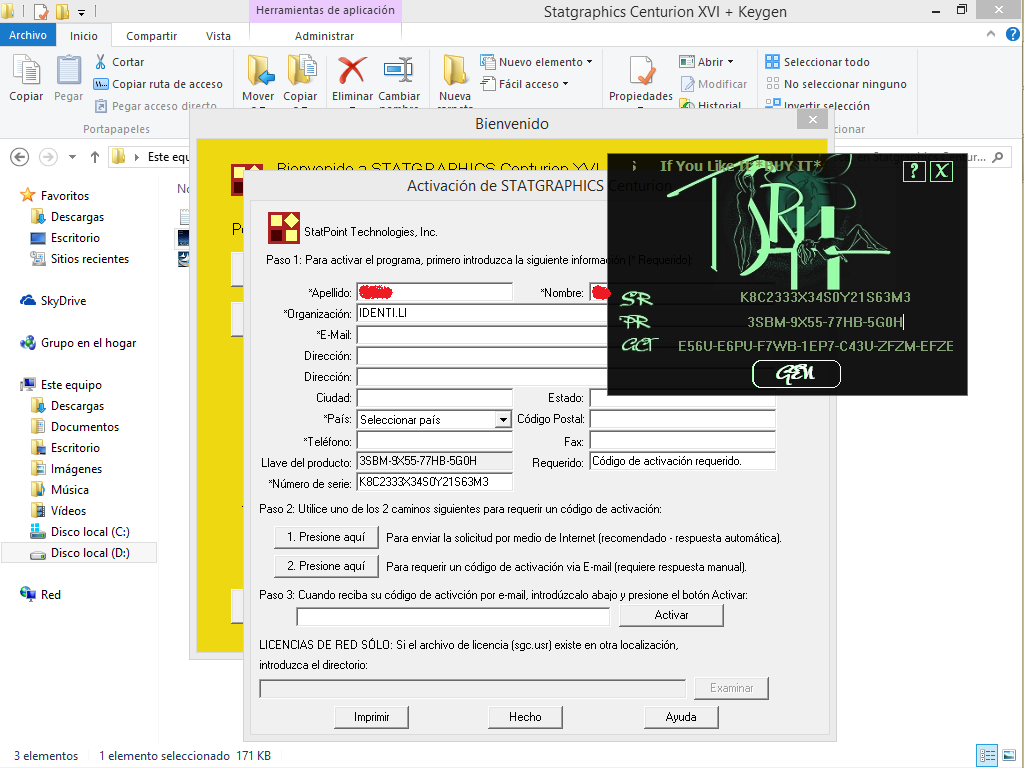Click the Copiar a folder icon
This screenshot has width=1024, height=768.
300,70
